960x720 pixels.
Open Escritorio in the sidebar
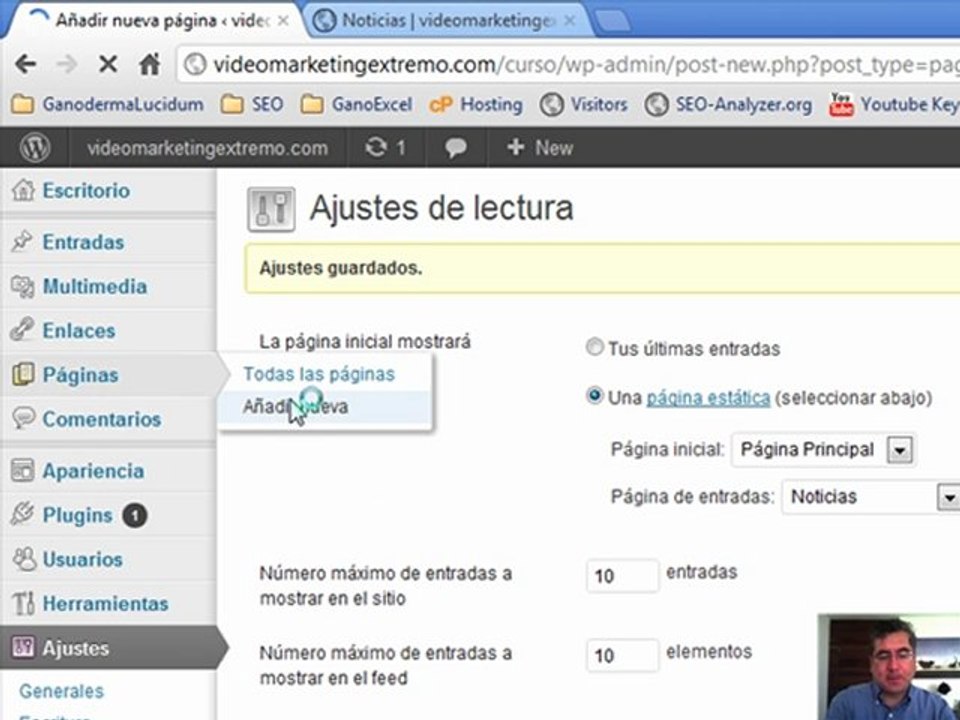pyautogui.click(x=86, y=190)
